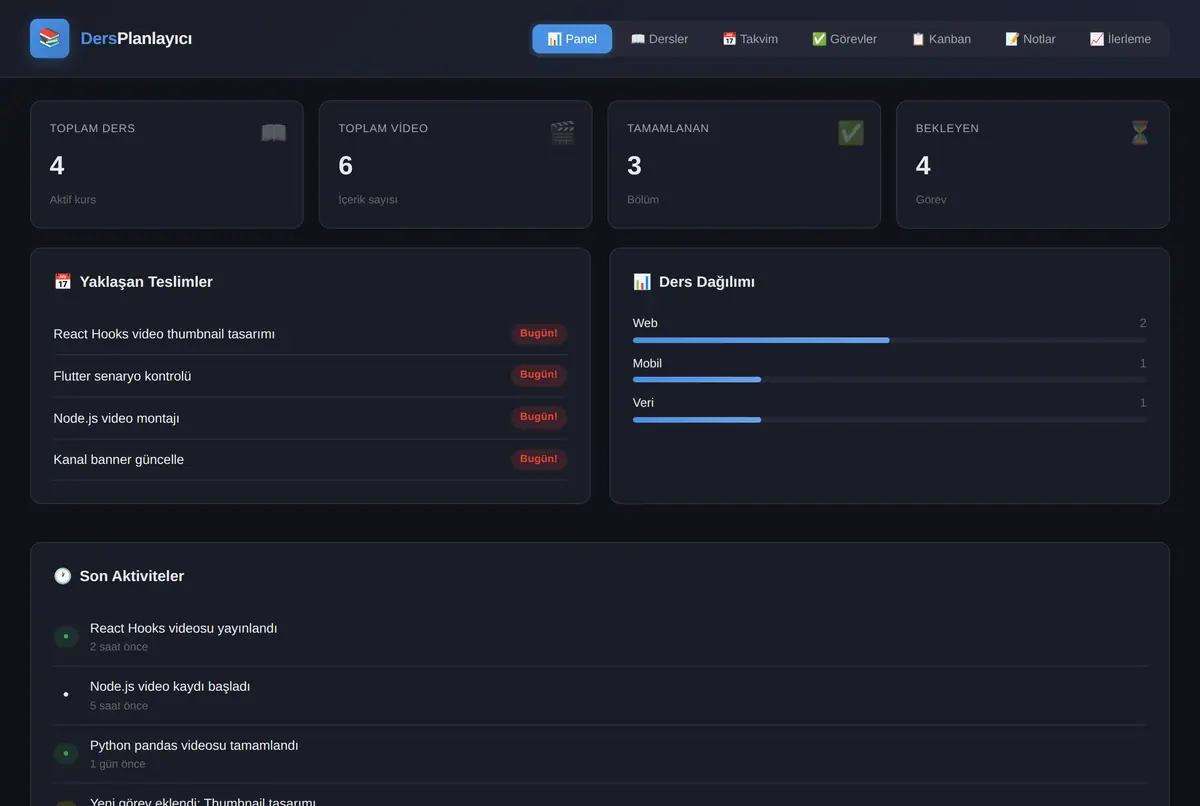Click the hourglass icon on Bekleyen card
Screen dimensions: 1200x806
(1140, 133)
